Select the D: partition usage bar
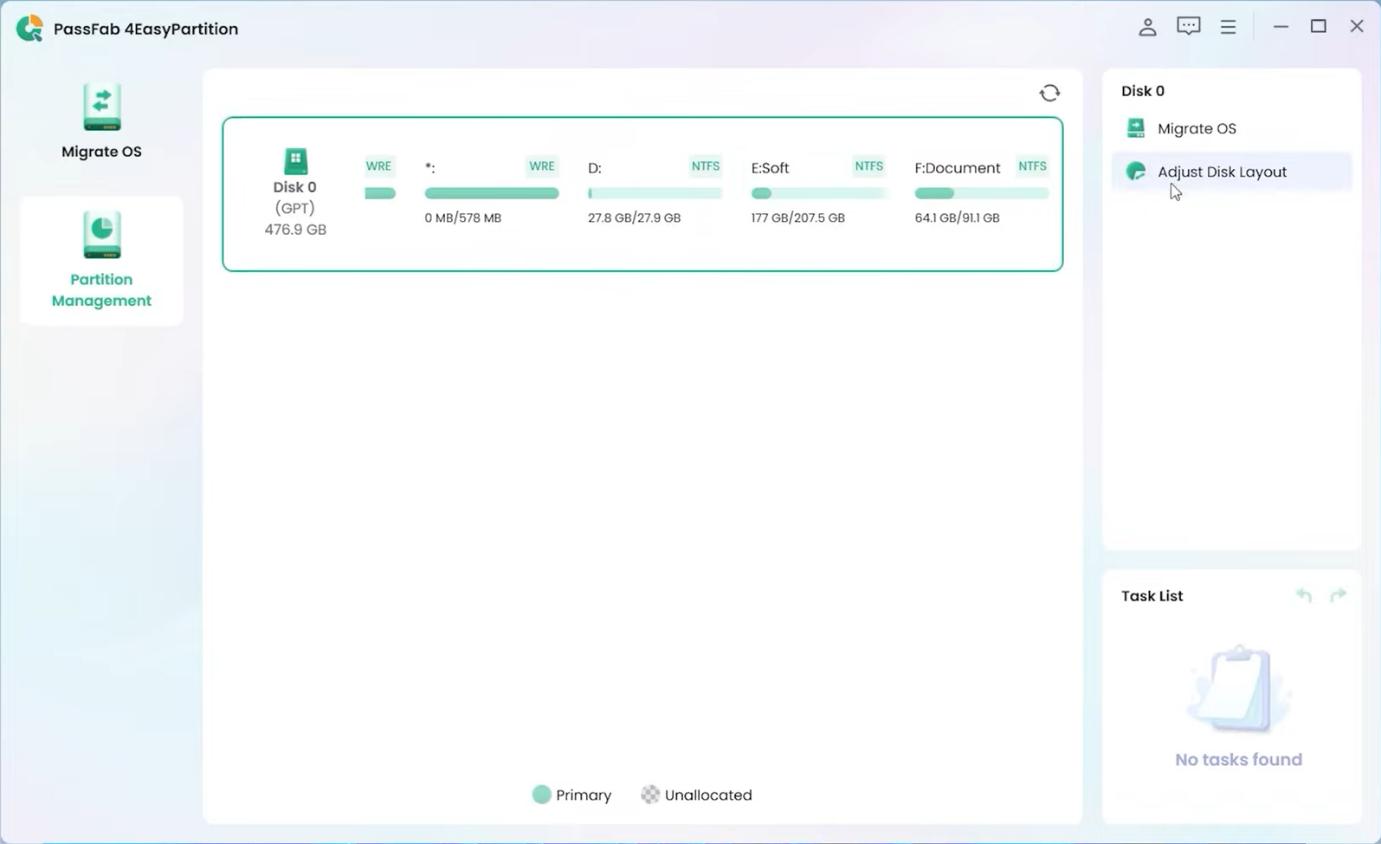The height and width of the screenshot is (844, 1381). [x=654, y=193]
